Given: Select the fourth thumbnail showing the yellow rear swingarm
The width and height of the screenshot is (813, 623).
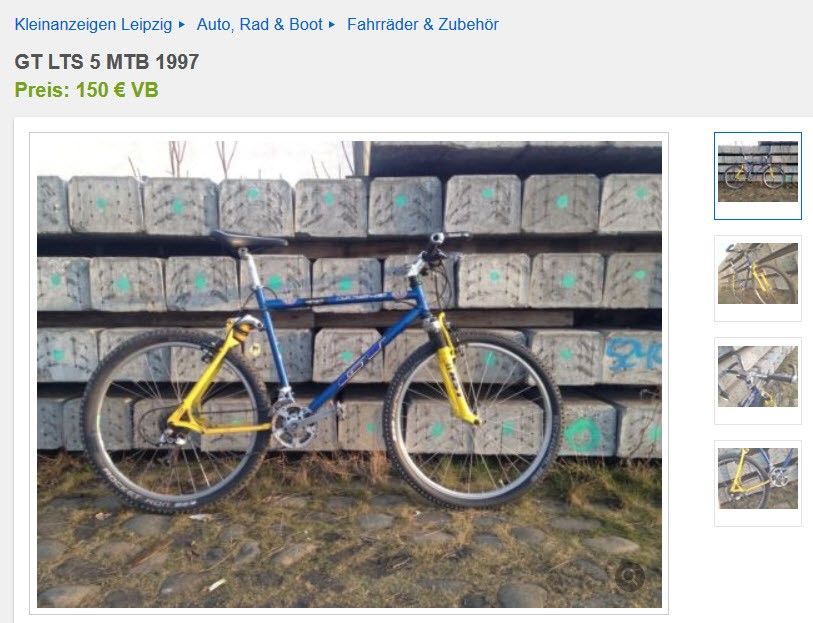Looking at the screenshot, I should pos(758,484).
